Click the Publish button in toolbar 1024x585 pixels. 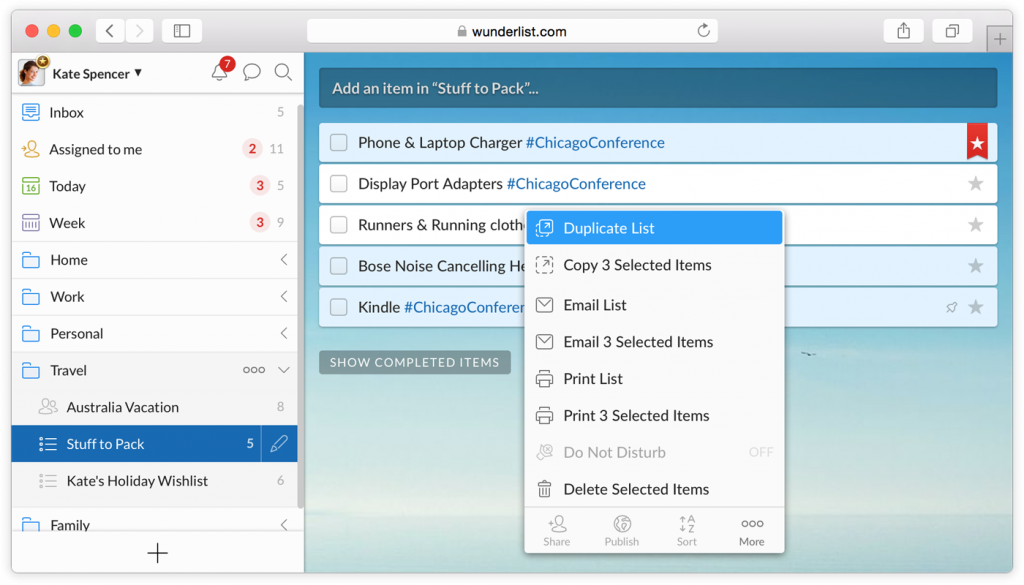(622, 531)
